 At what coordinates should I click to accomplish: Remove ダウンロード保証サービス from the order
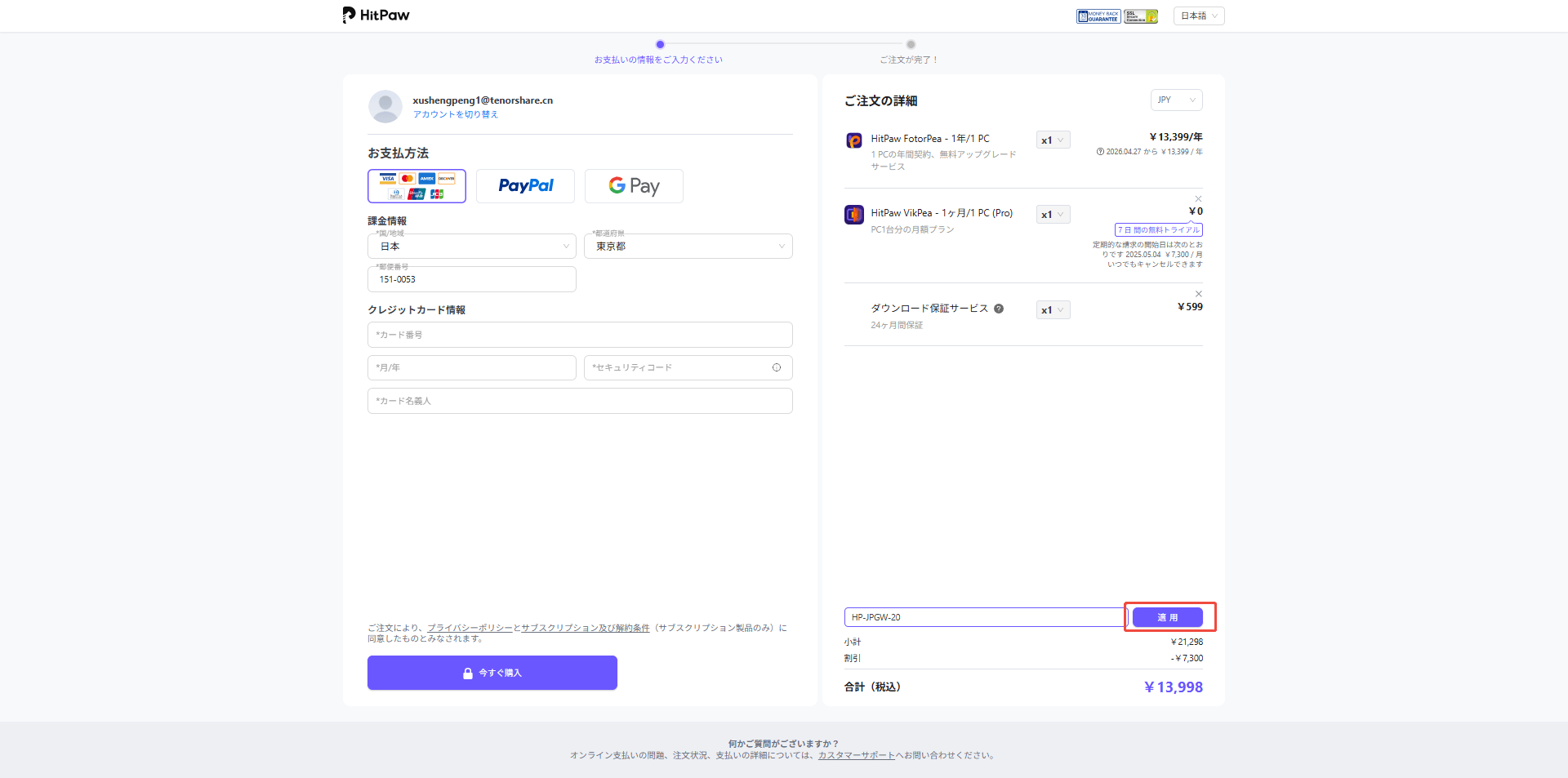click(x=1198, y=294)
